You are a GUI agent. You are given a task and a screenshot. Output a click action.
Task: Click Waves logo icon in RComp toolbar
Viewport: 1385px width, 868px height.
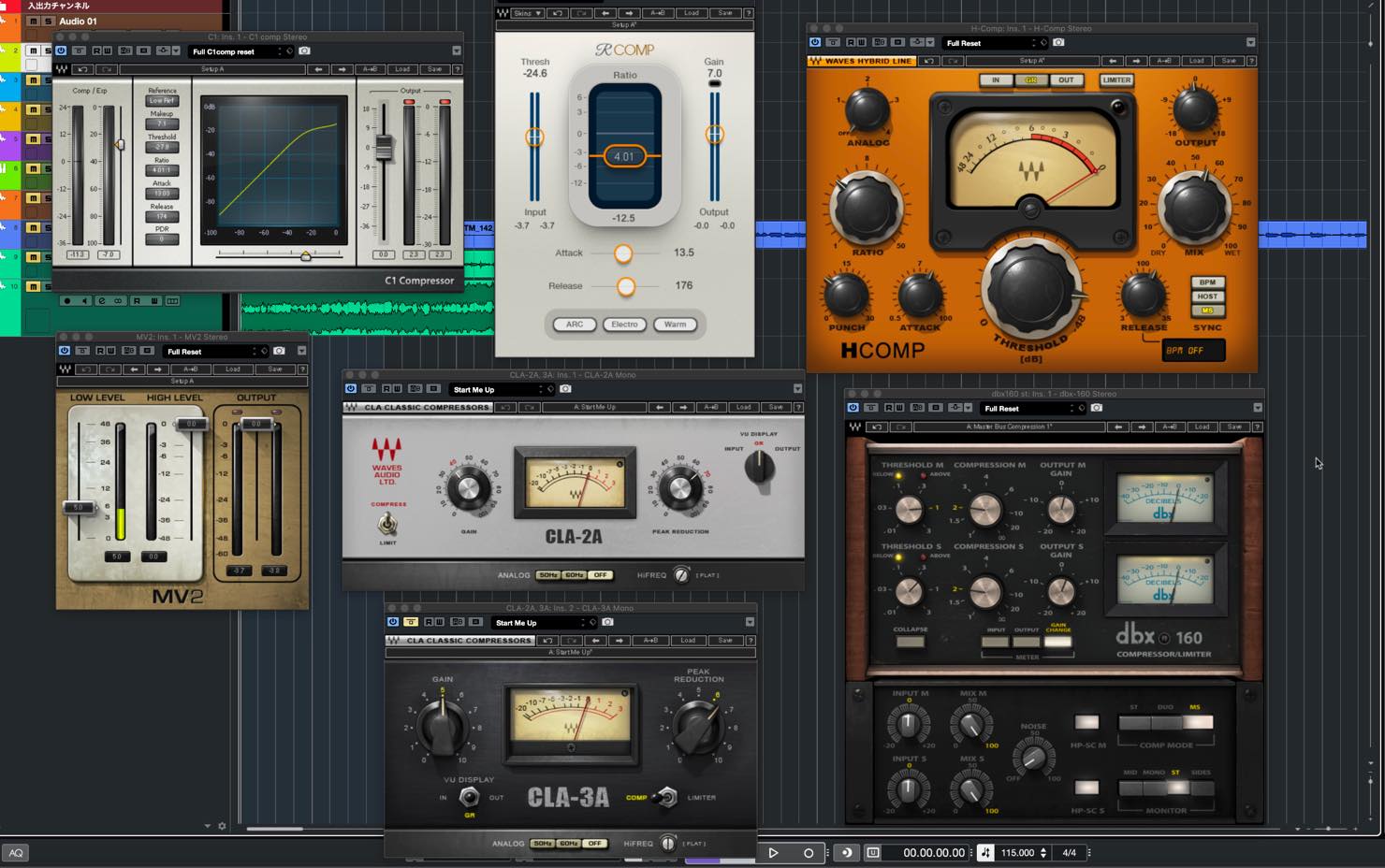click(503, 13)
